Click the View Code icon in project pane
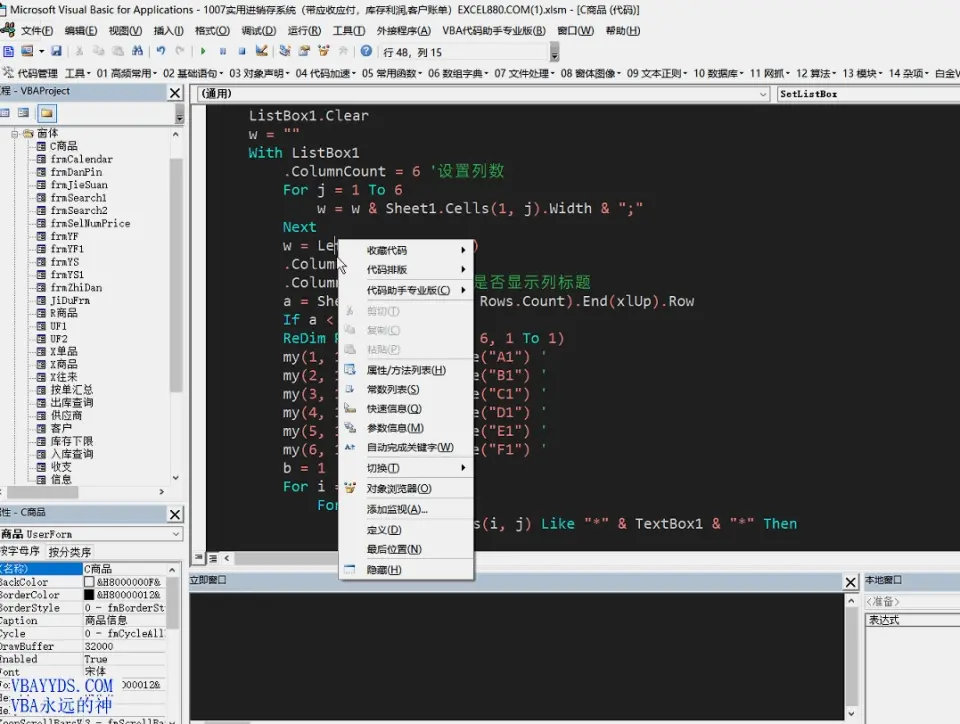 pyautogui.click(x=5, y=113)
